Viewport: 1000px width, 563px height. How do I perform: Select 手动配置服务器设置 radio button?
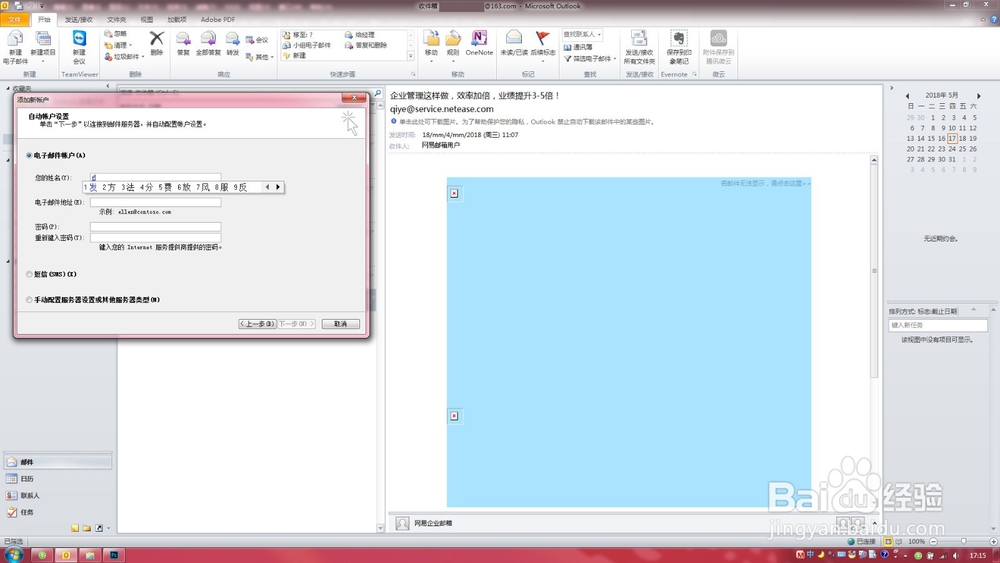coord(29,300)
